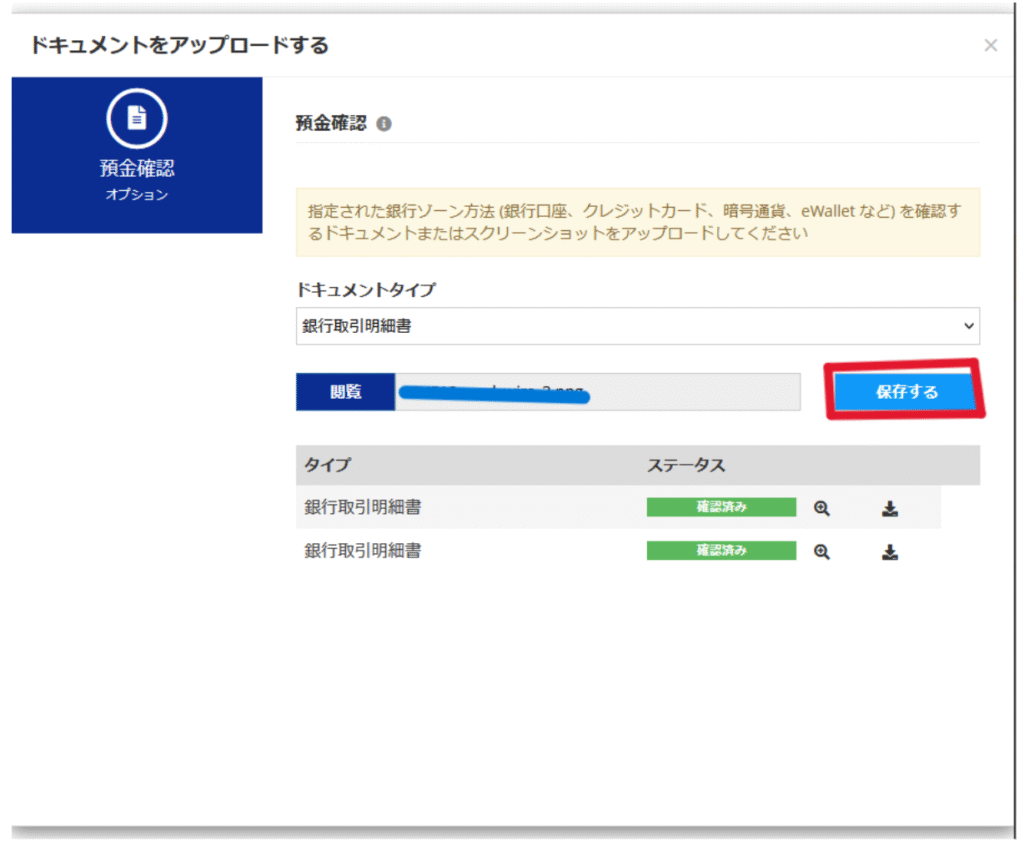The height and width of the screenshot is (841, 1024).
Task: Download the first row's 銀行取引明細書
Action: (889, 509)
